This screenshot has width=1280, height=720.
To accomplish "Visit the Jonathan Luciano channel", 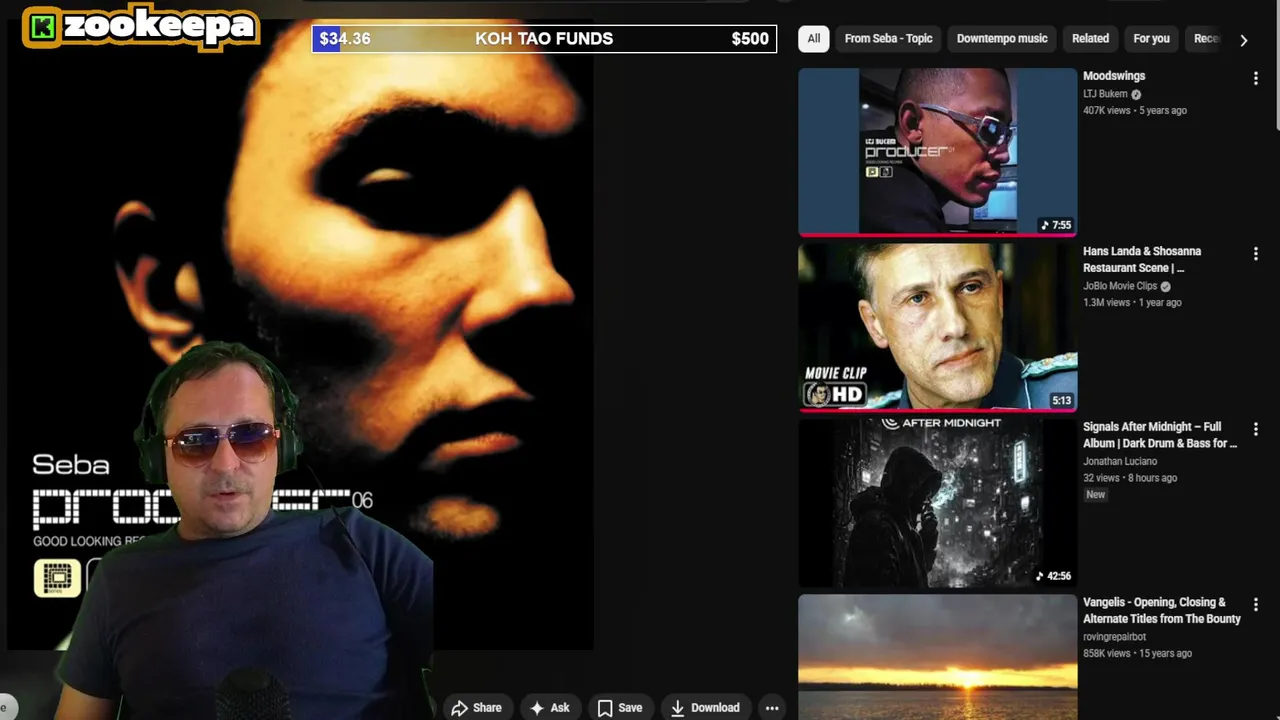I will [x=1120, y=461].
